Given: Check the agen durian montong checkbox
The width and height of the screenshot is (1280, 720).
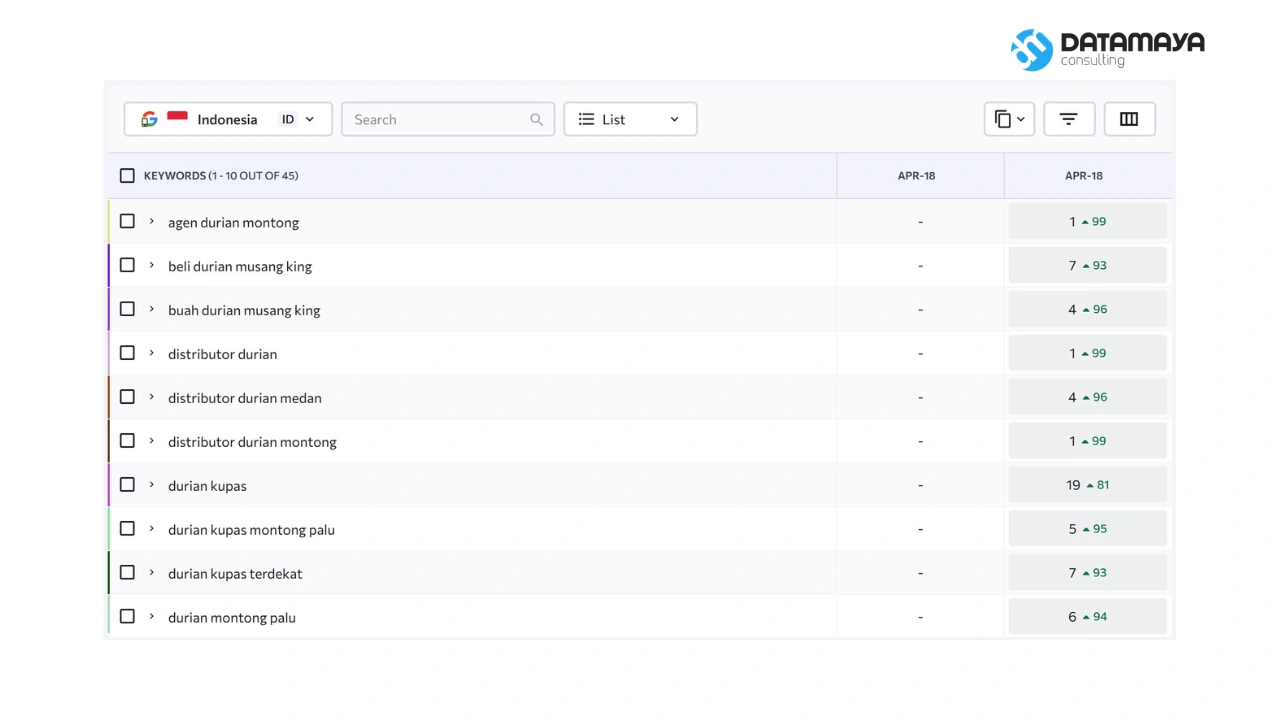Looking at the screenshot, I should point(127,221).
